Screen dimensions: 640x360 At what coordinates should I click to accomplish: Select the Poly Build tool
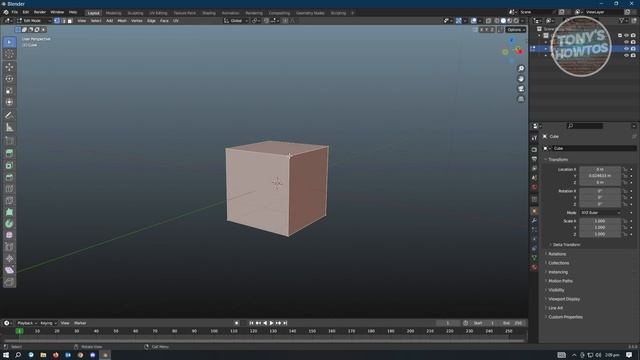(9, 212)
